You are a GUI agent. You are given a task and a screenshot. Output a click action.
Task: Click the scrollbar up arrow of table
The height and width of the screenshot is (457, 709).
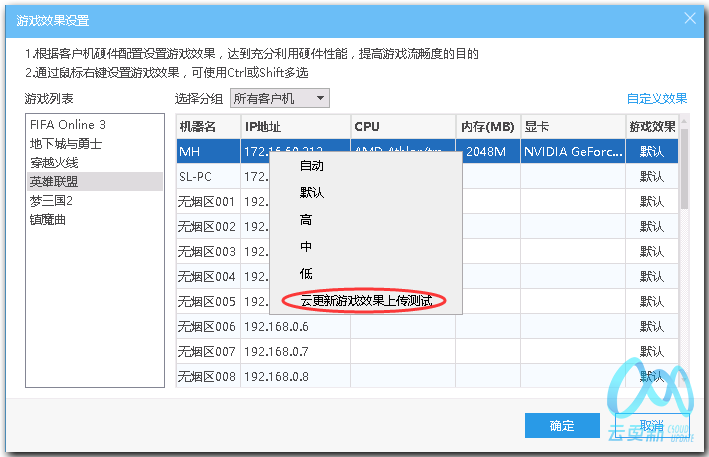coord(685,121)
